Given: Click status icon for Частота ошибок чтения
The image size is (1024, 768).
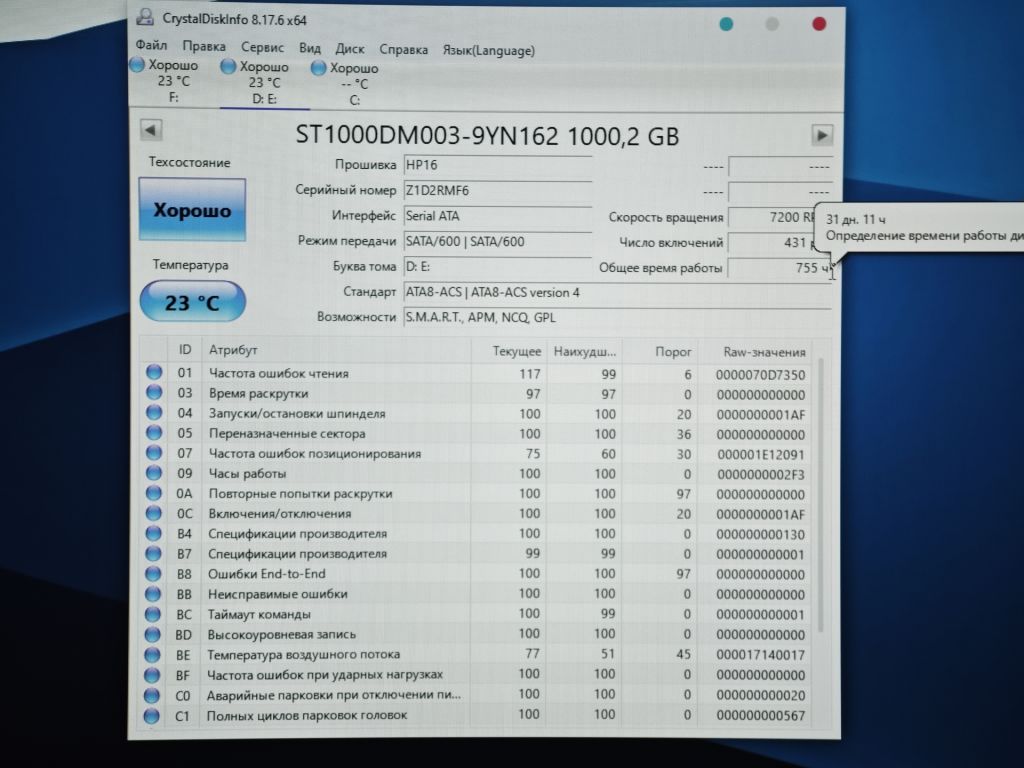Looking at the screenshot, I should pos(154,372).
